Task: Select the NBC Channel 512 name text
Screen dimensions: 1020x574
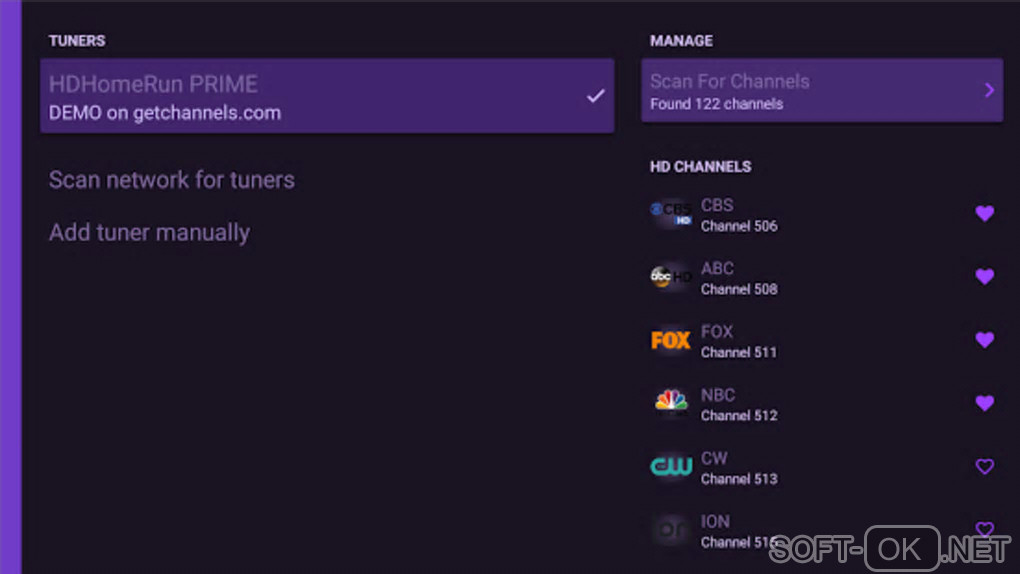Action: (x=738, y=404)
